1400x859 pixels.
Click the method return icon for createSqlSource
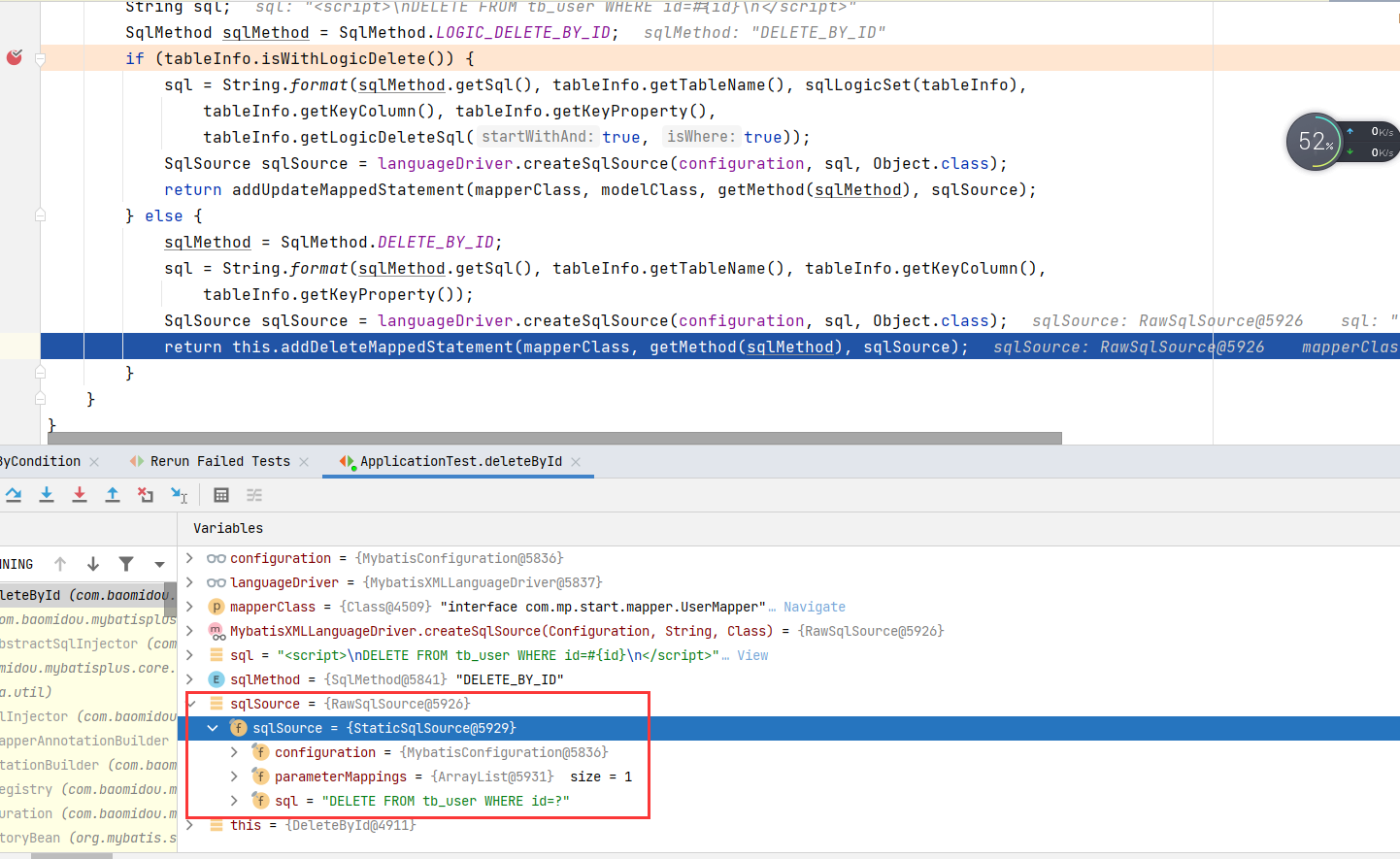pyautogui.click(x=217, y=631)
